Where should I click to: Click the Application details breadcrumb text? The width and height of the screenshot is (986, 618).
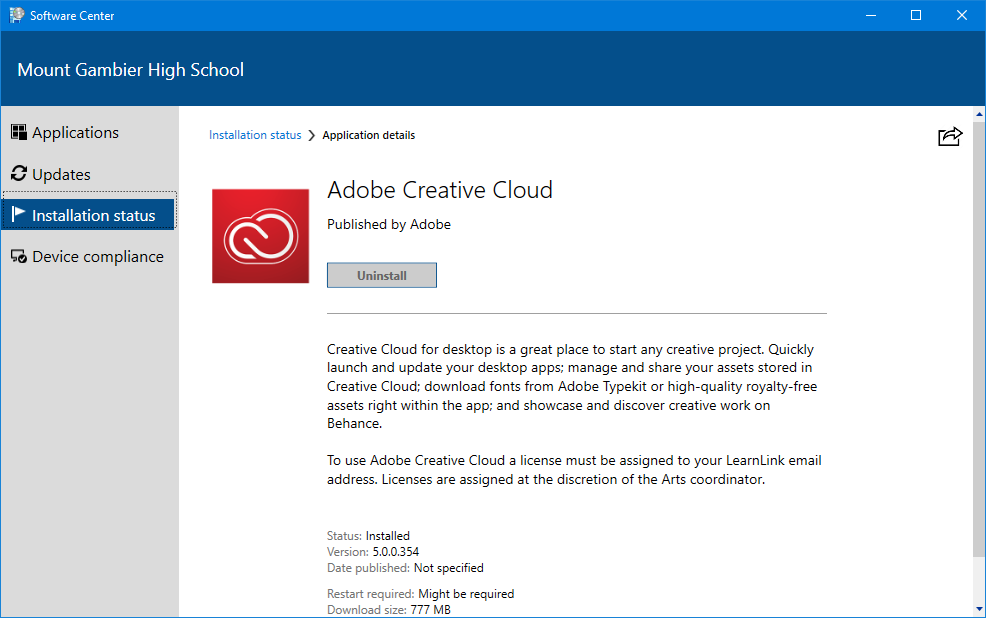click(x=368, y=135)
